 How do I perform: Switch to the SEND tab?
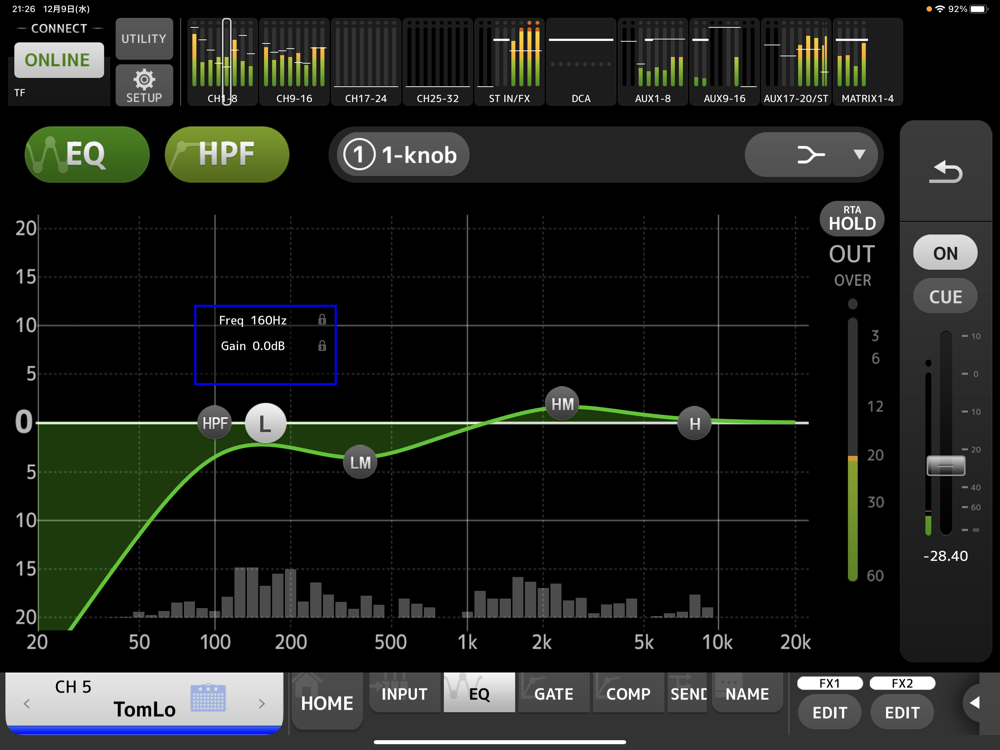[x=688, y=693]
